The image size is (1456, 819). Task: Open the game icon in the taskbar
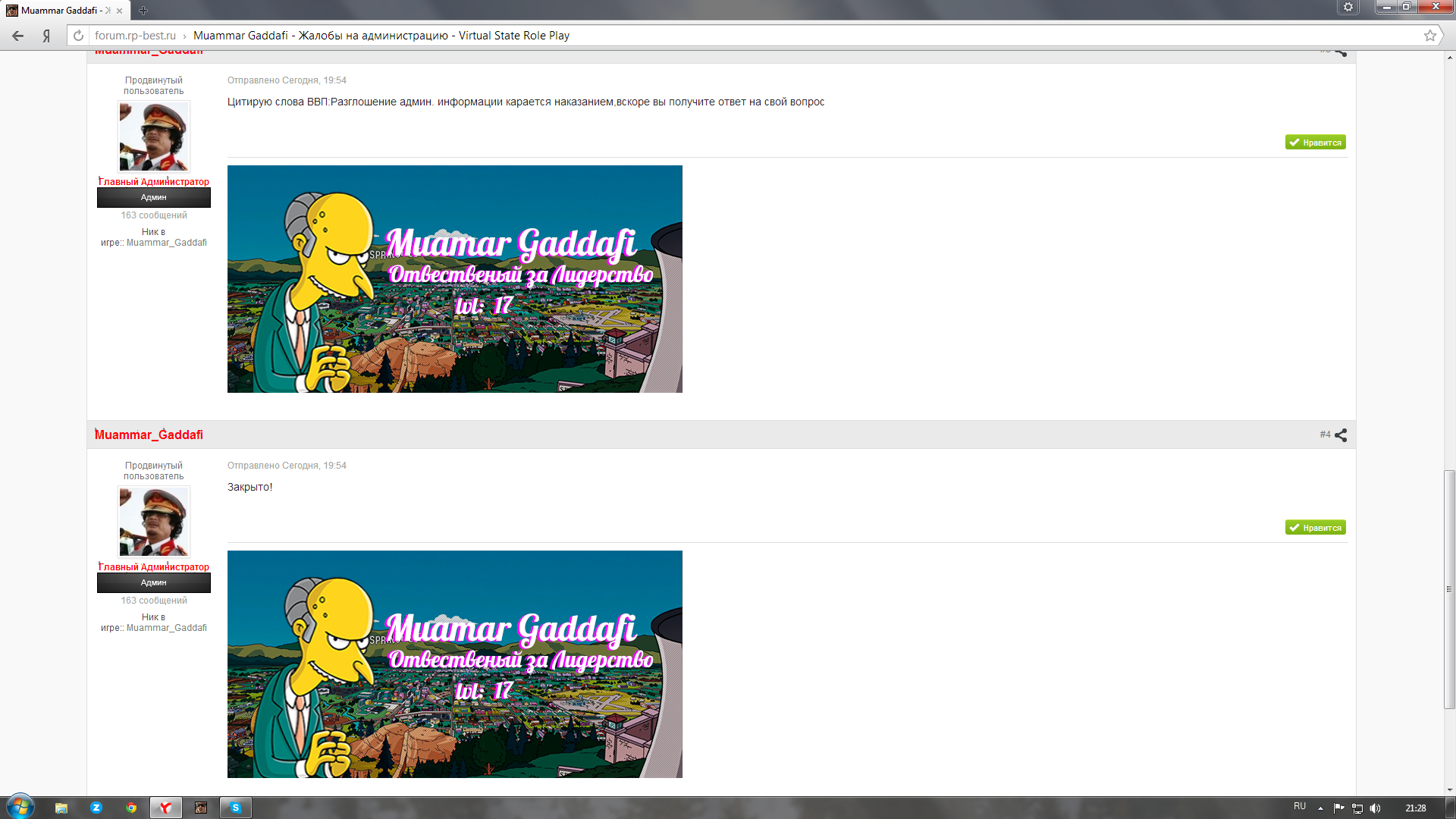(201, 808)
